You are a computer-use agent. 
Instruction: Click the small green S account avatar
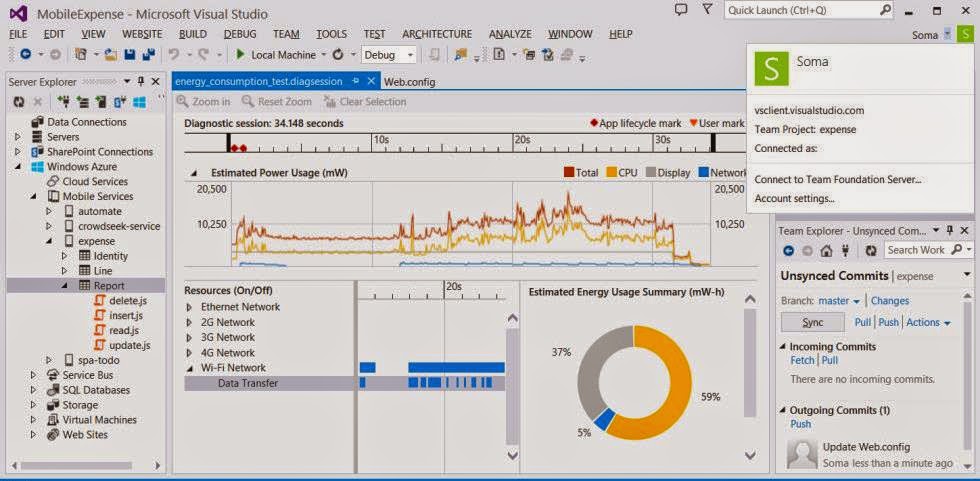pyautogui.click(x=966, y=34)
